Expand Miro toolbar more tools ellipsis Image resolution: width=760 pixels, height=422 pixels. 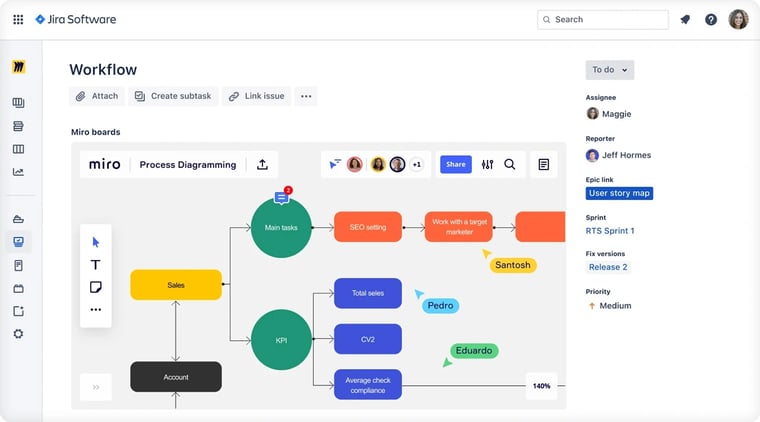(x=96, y=310)
